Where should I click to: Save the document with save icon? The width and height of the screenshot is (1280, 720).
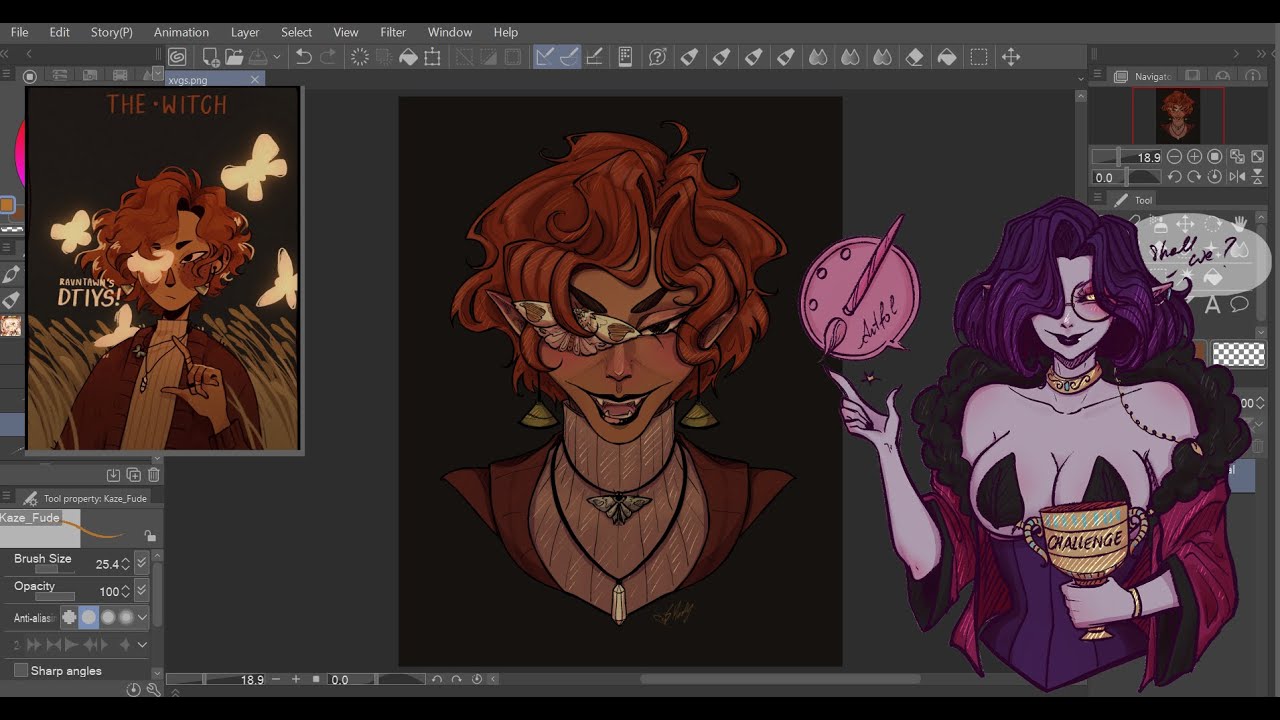tap(259, 57)
